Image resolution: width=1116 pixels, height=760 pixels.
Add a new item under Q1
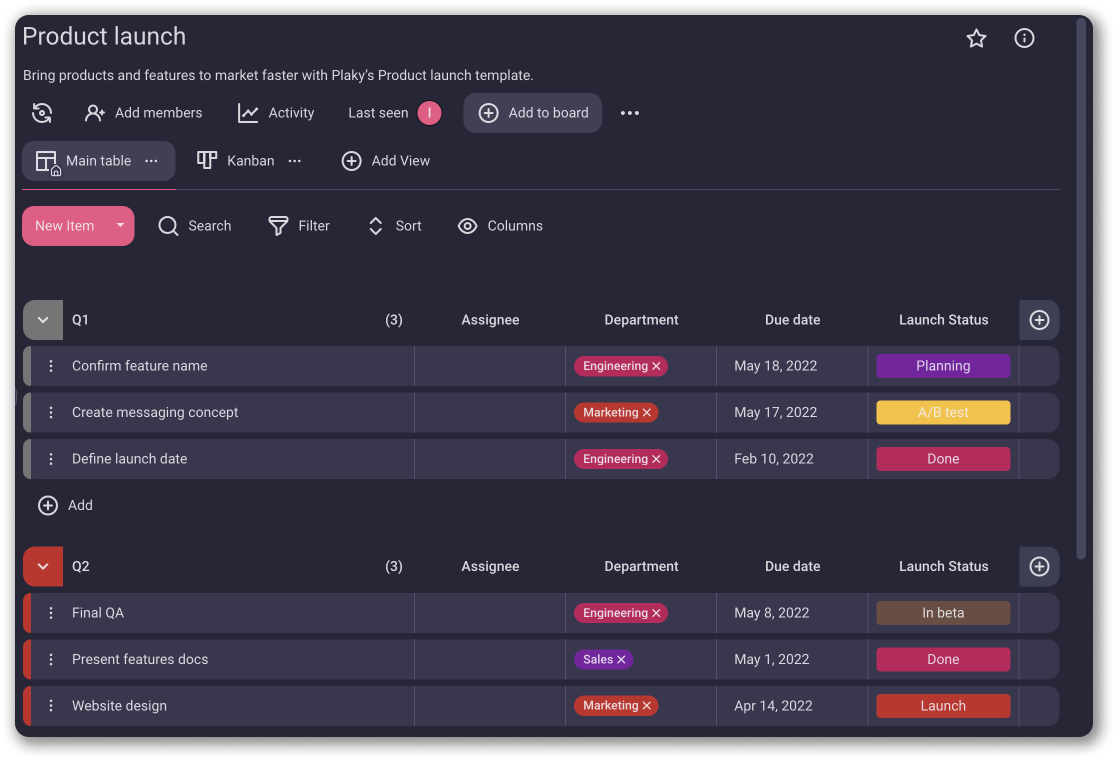65,506
